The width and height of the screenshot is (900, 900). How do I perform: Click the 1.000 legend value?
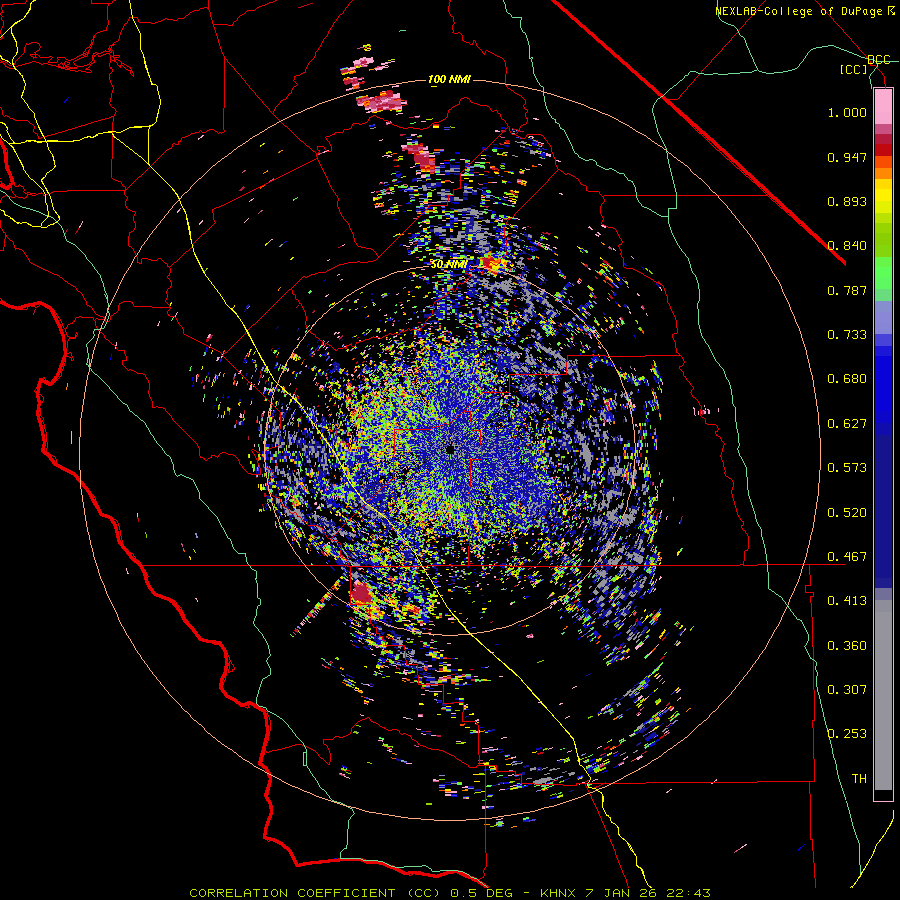point(847,112)
